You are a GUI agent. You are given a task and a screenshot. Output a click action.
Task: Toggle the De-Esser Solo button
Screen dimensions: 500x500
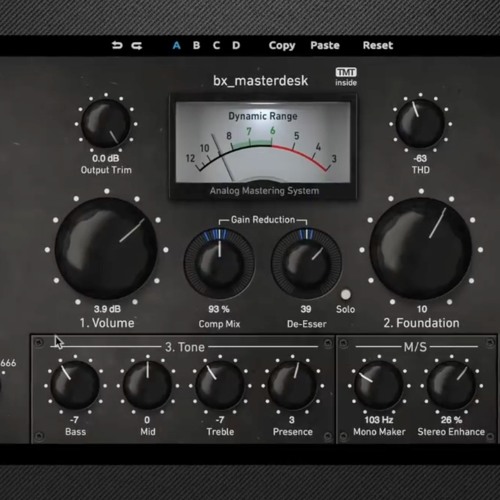click(x=346, y=295)
